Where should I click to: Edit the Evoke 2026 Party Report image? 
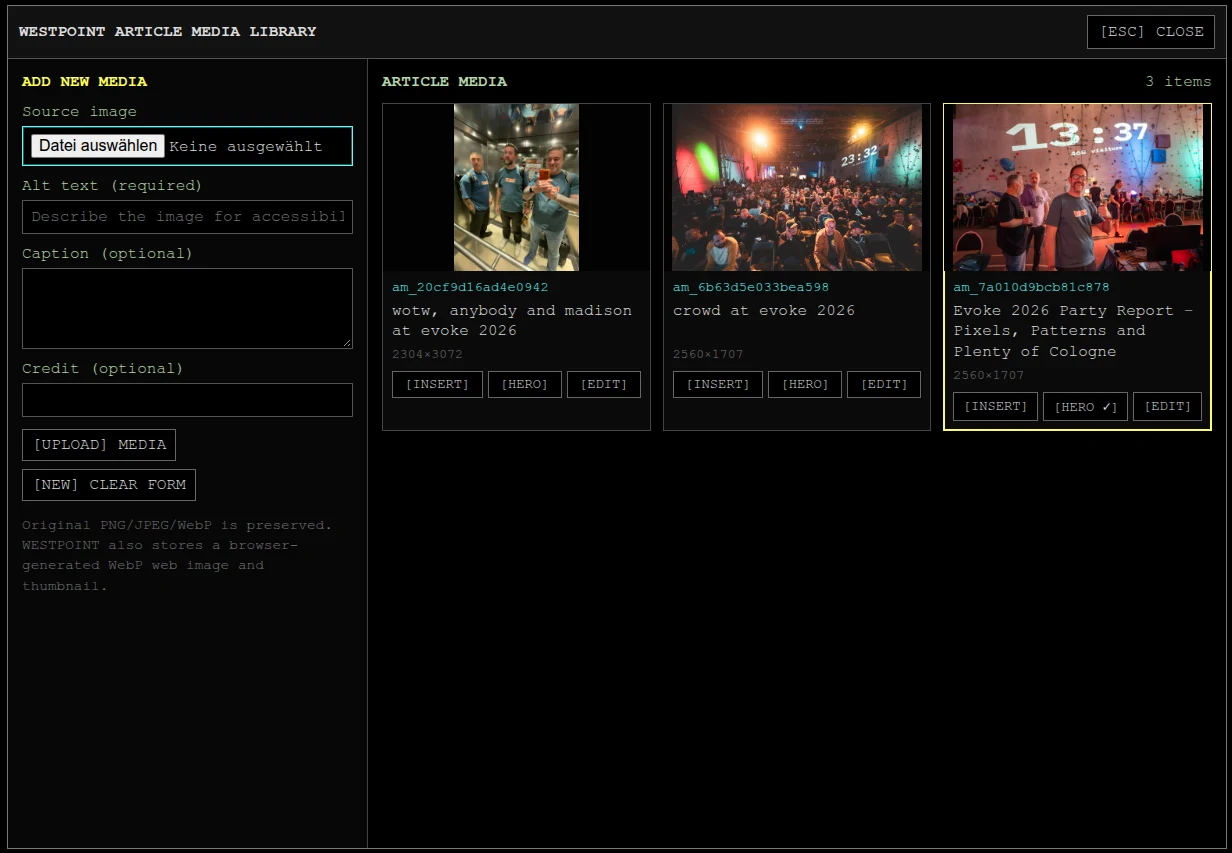pos(1168,407)
